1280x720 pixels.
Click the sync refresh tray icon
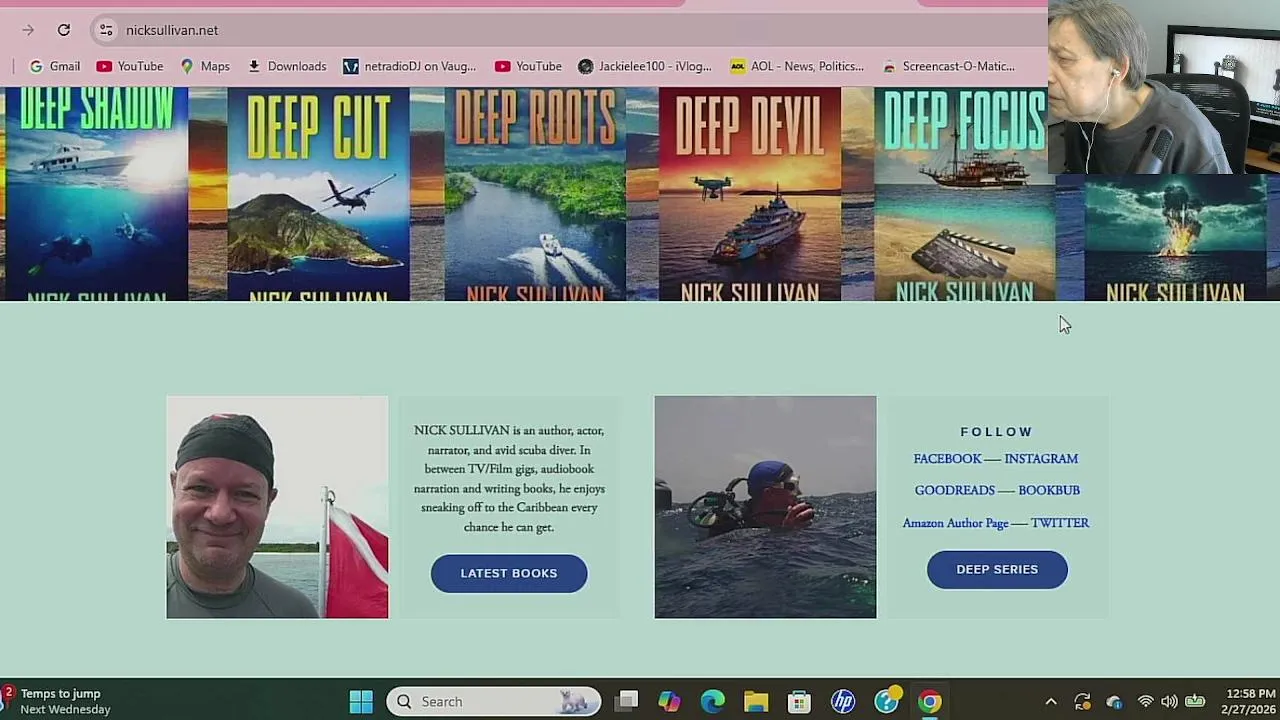(x=1083, y=702)
